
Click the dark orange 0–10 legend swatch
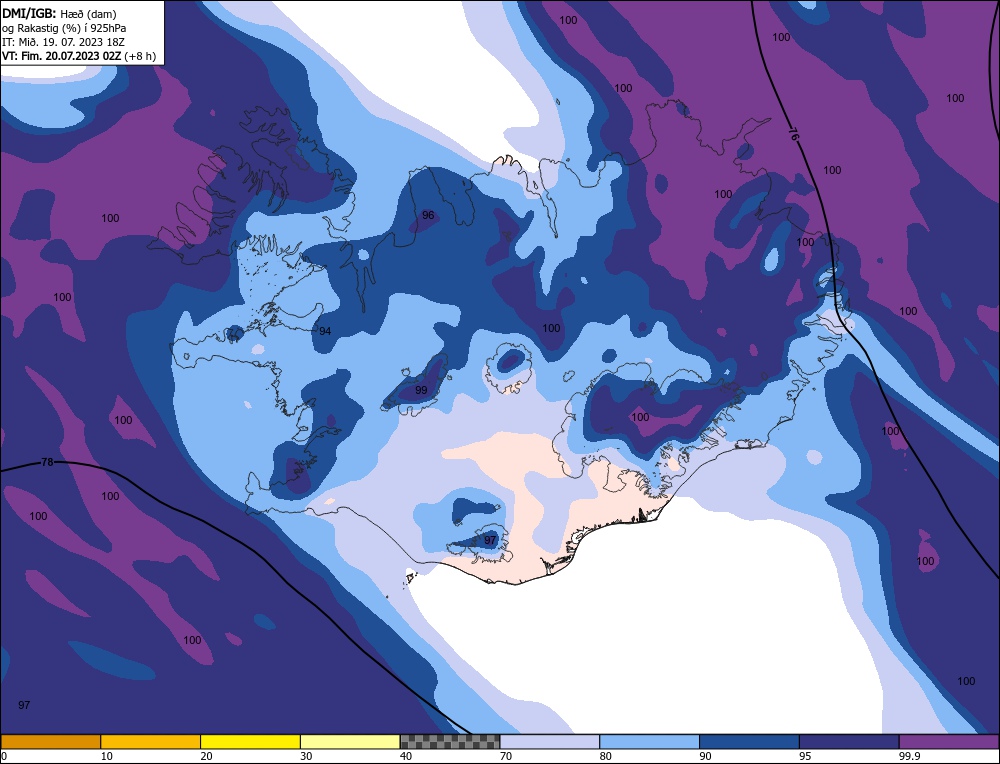[x=51, y=742]
